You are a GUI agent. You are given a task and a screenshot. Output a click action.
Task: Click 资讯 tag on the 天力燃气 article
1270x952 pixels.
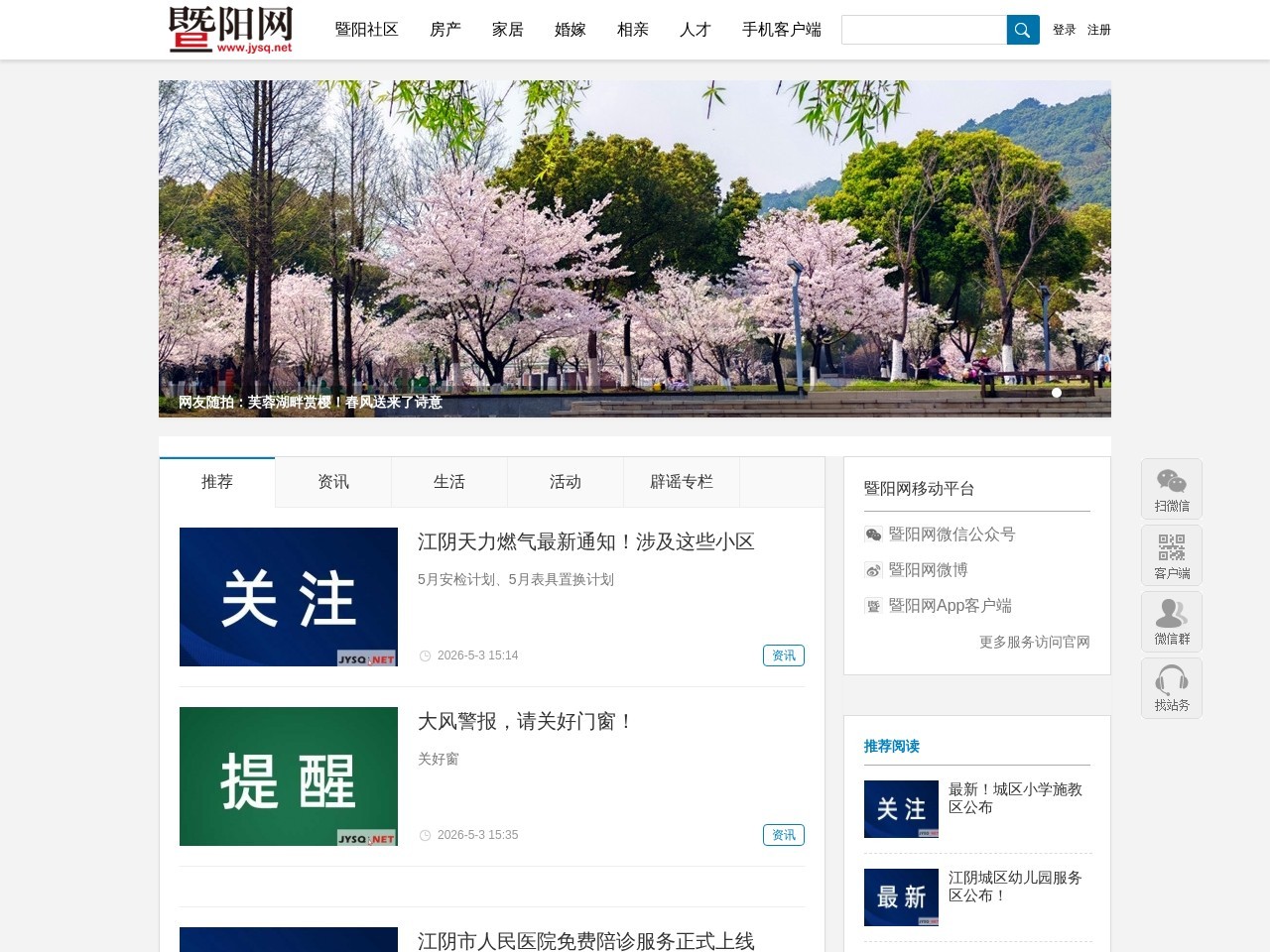tap(784, 655)
